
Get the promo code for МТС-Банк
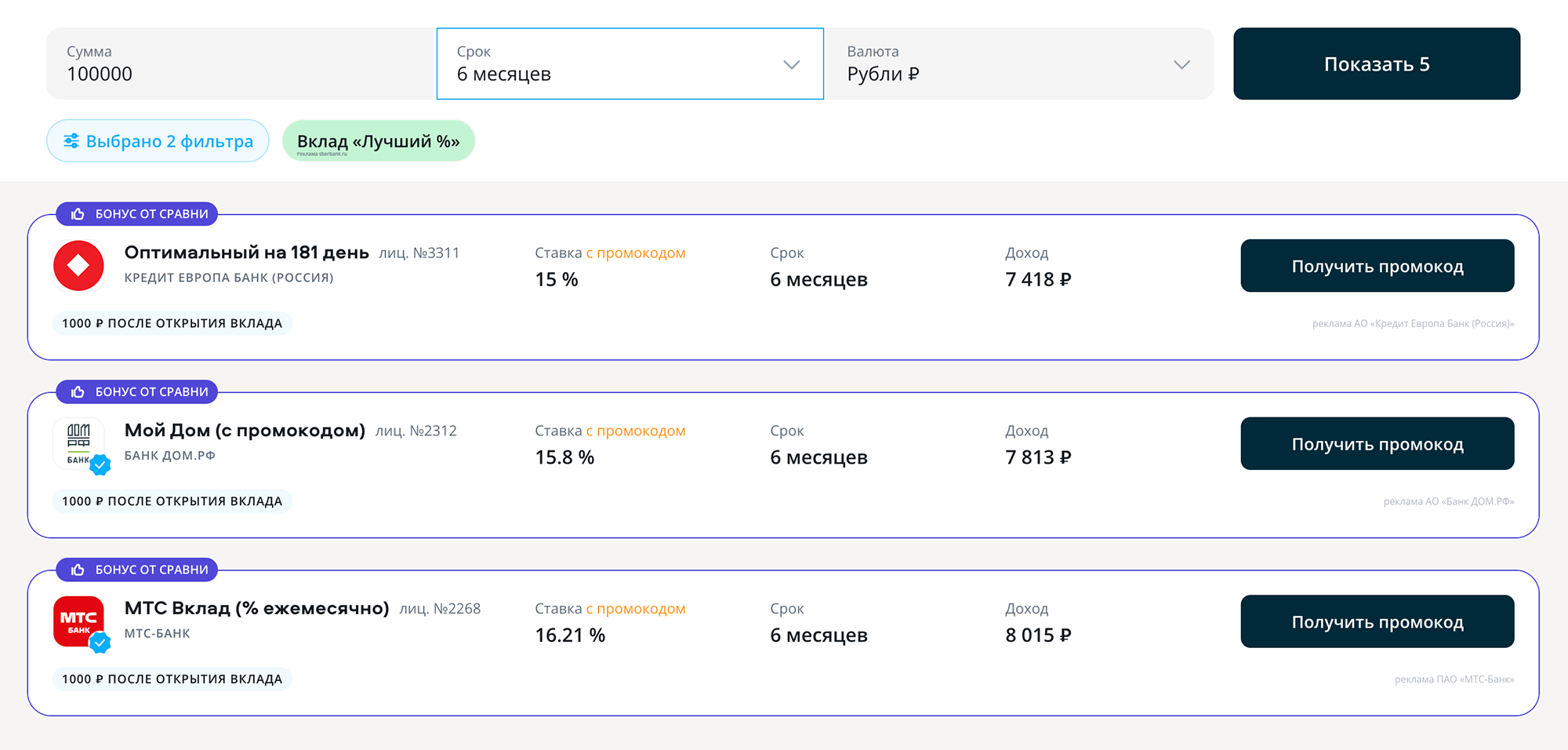pyautogui.click(x=1377, y=621)
